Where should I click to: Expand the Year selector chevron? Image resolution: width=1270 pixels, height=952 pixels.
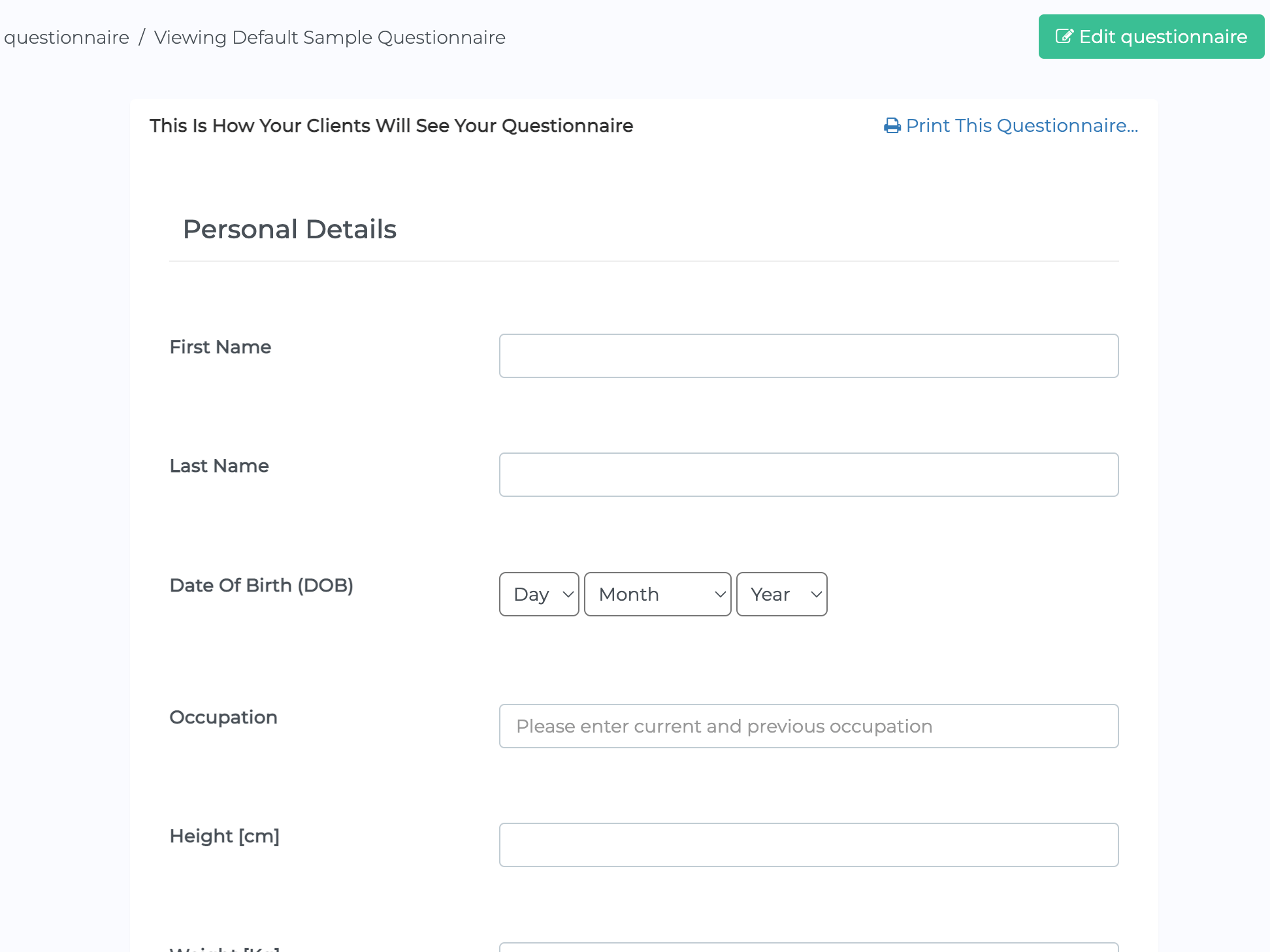click(815, 594)
